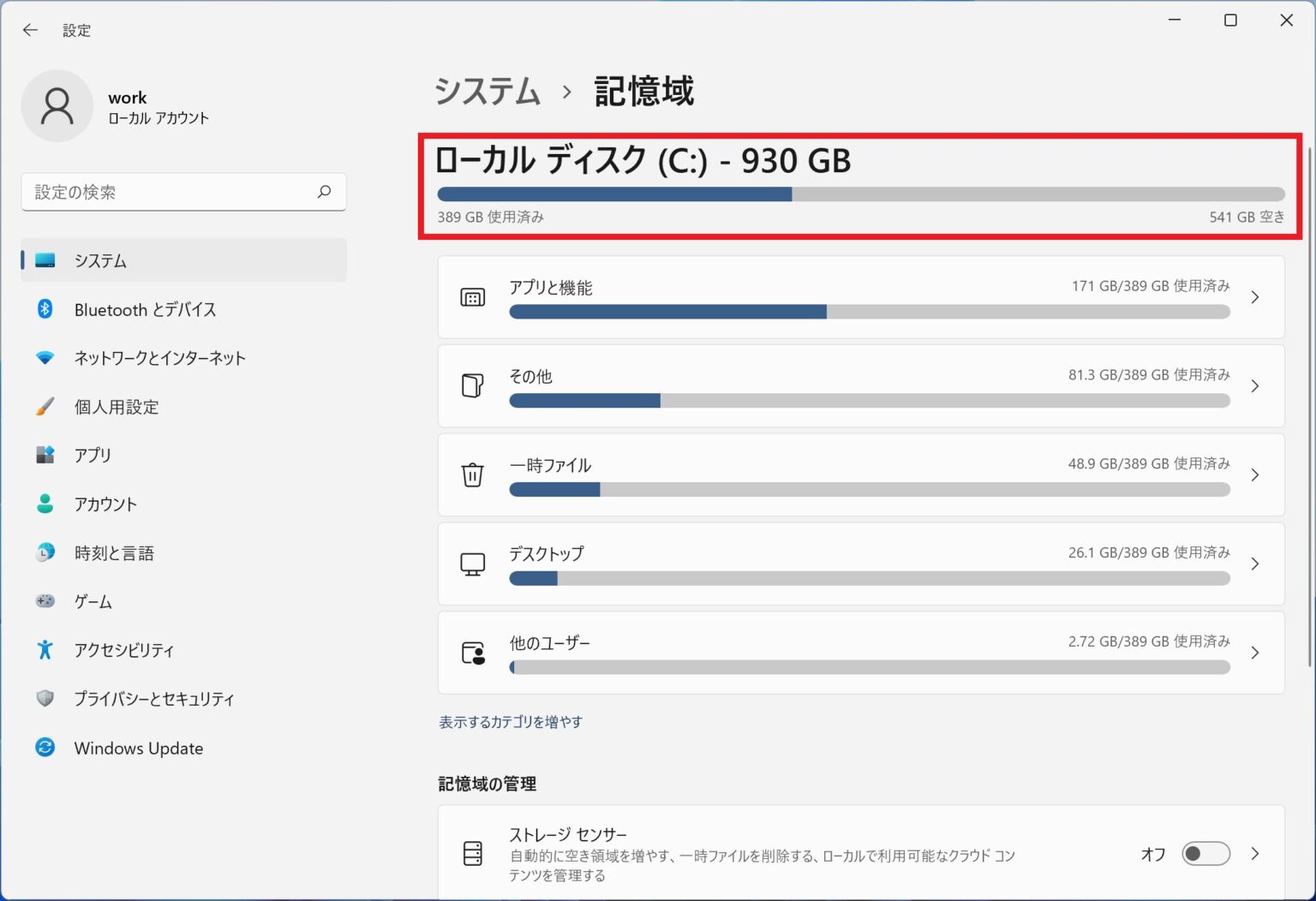Expand the 他のユーザー entry chevron
The height and width of the screenshot is (901, 1316).
click(x=1254, y=652)
